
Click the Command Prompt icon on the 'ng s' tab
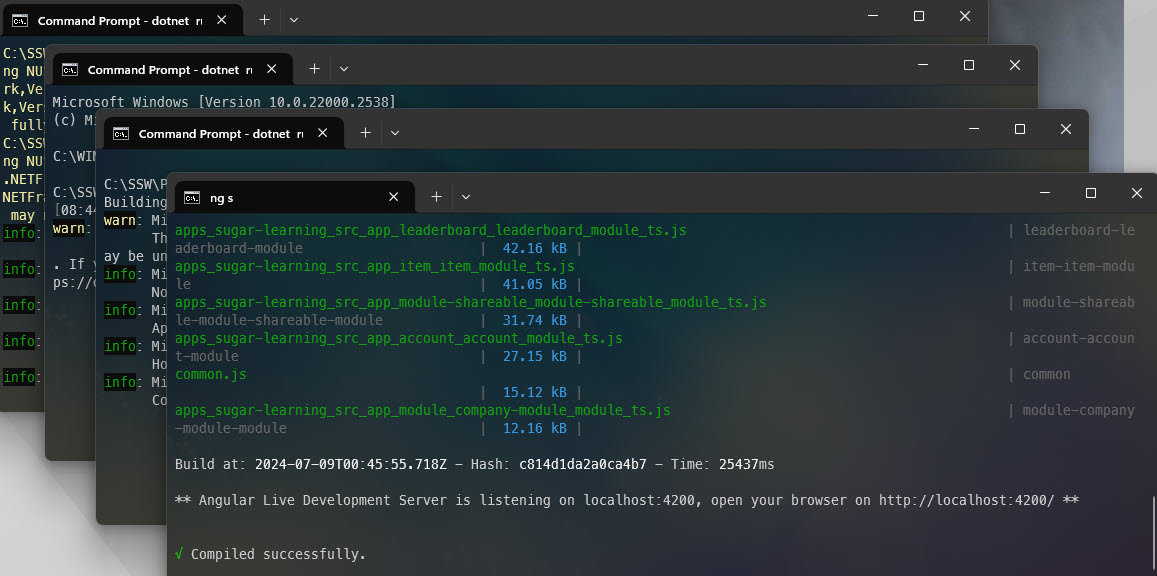(x=192, y=197)
